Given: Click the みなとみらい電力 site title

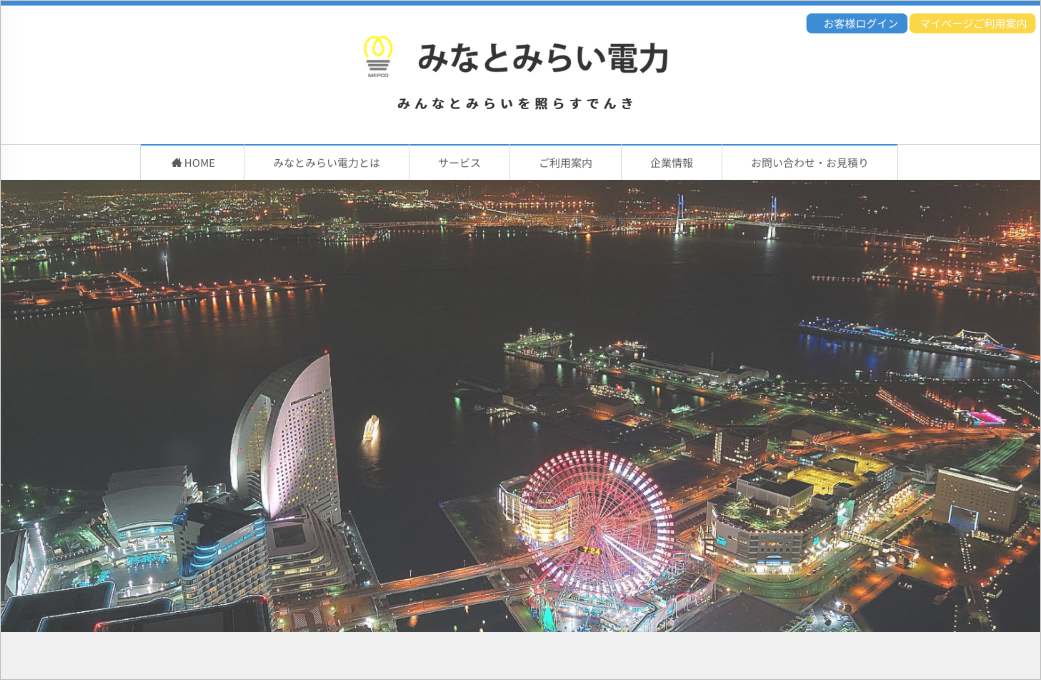Looking at the screenshot, I should (543, 58).
